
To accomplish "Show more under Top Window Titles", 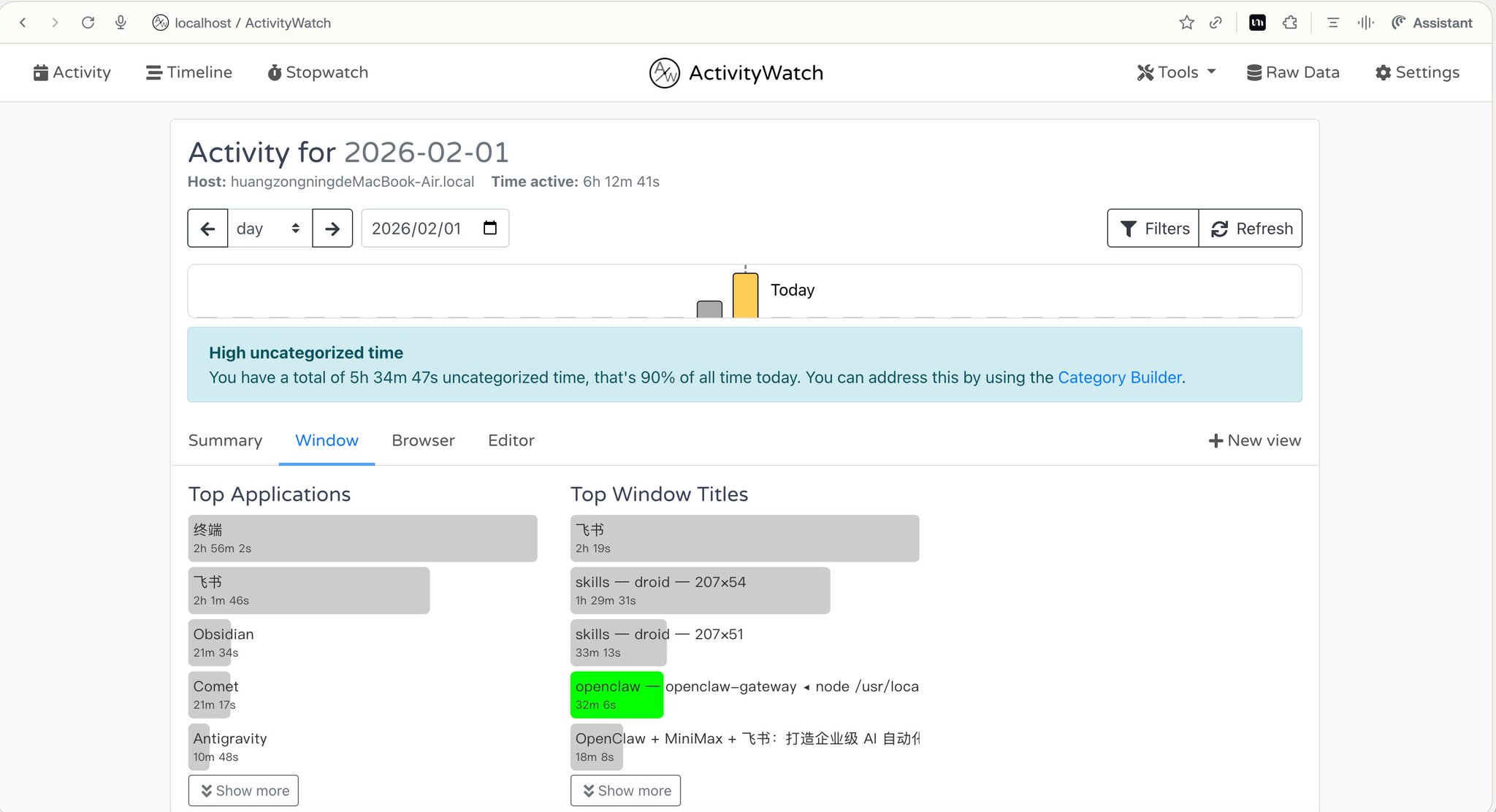I will click(x=625, y=791).
